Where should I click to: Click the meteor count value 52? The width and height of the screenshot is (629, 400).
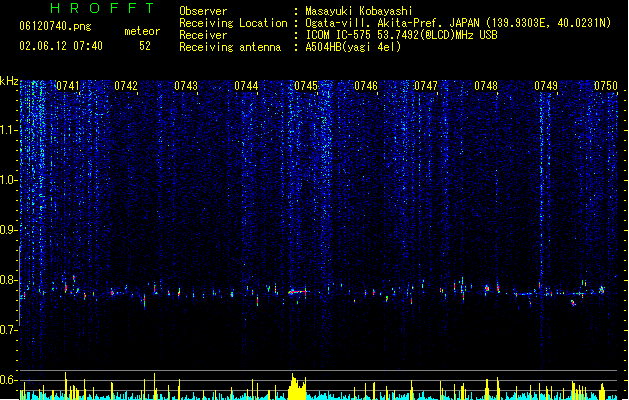coord(145,46)
